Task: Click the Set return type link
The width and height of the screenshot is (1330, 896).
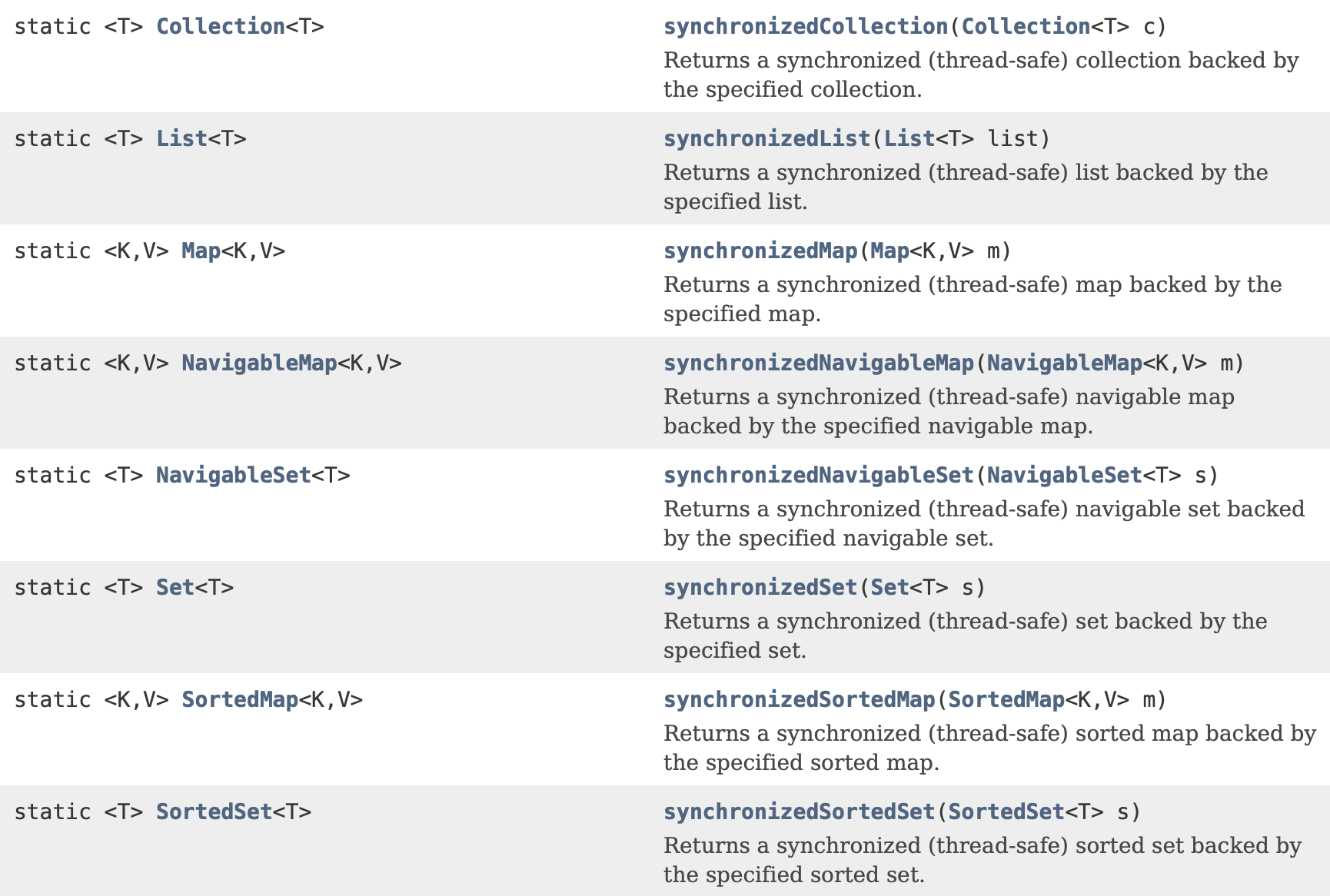Action: point(175,587)
